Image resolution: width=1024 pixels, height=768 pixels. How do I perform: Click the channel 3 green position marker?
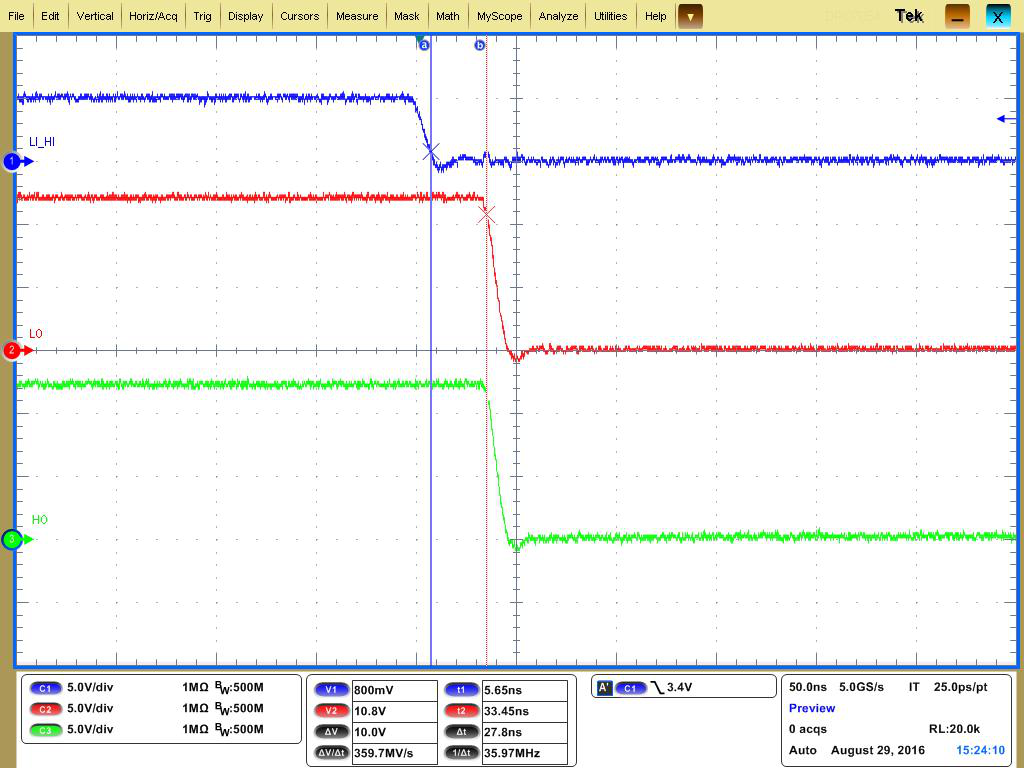tap(10, 540)
